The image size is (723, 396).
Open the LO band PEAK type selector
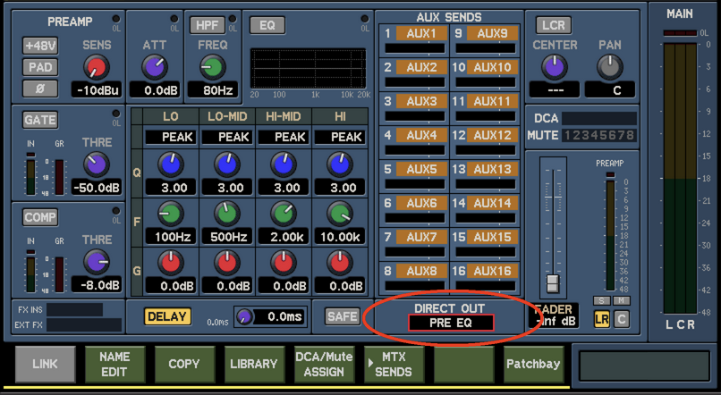[171, 137]
